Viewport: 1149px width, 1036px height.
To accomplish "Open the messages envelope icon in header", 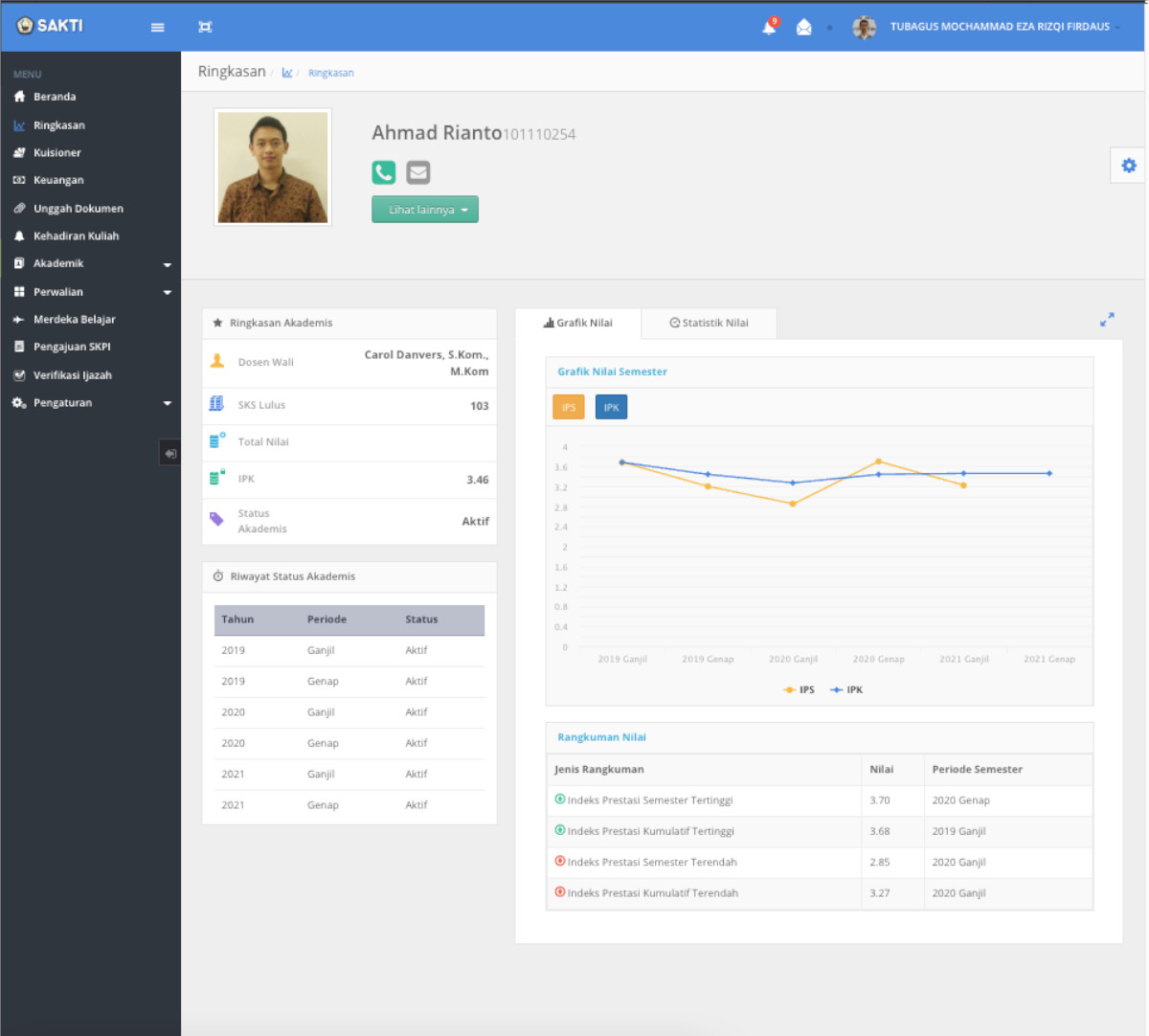I will pos(804,27).
